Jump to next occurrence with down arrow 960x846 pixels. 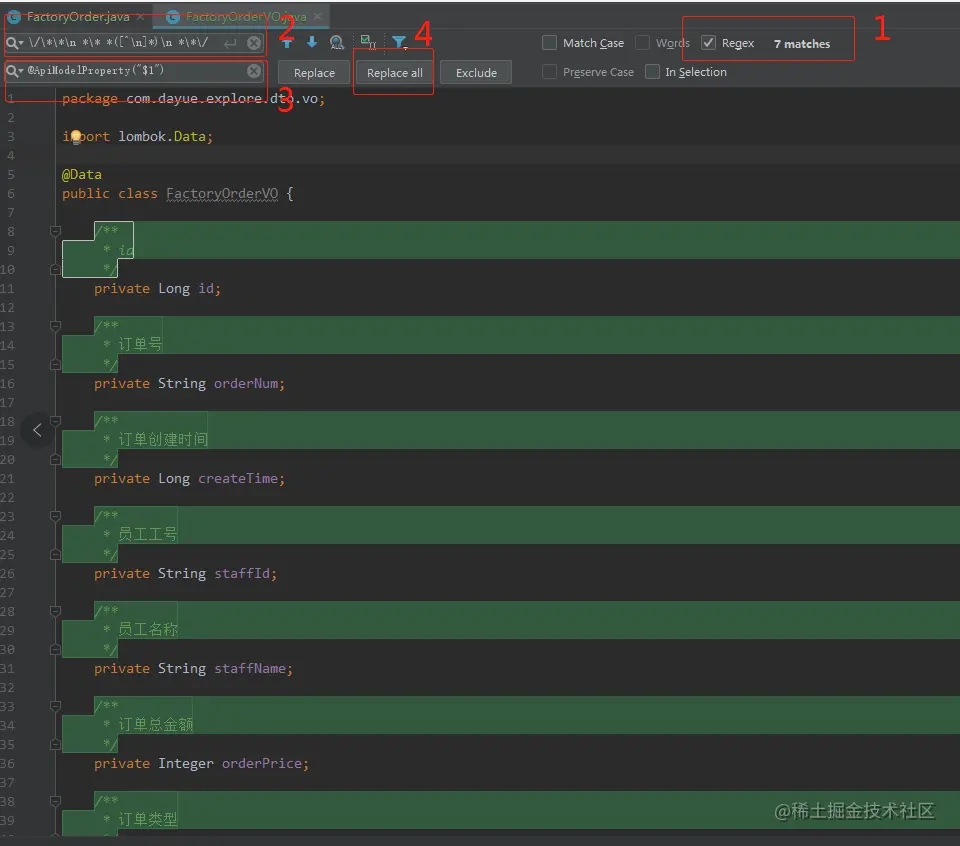[312, 42]
